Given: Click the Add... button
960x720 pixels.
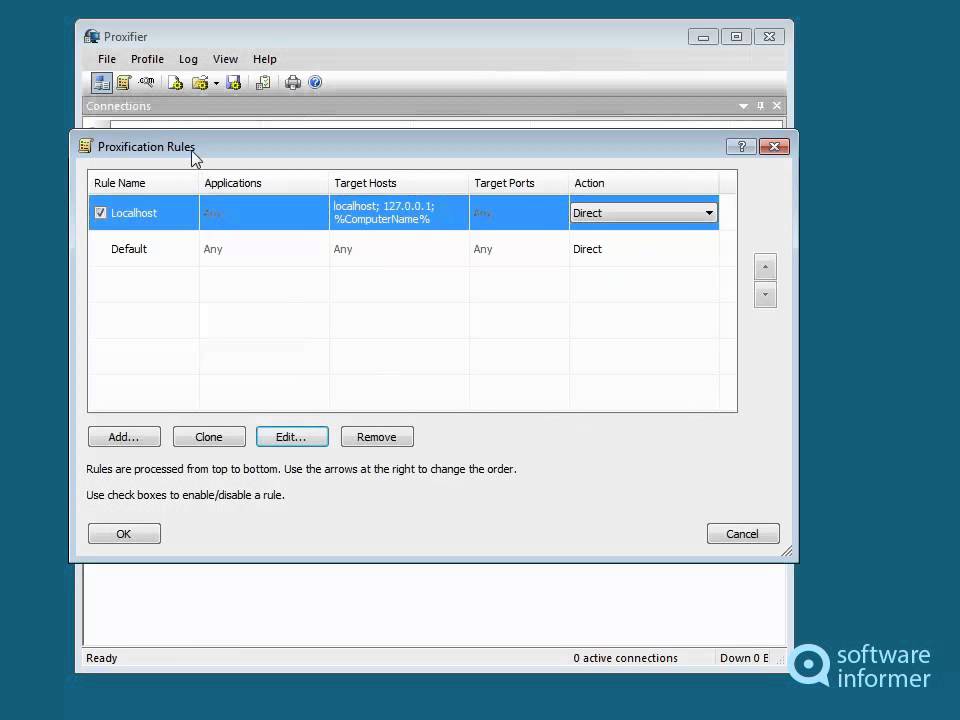Looking at the screenshot, I should coord(124,437).
